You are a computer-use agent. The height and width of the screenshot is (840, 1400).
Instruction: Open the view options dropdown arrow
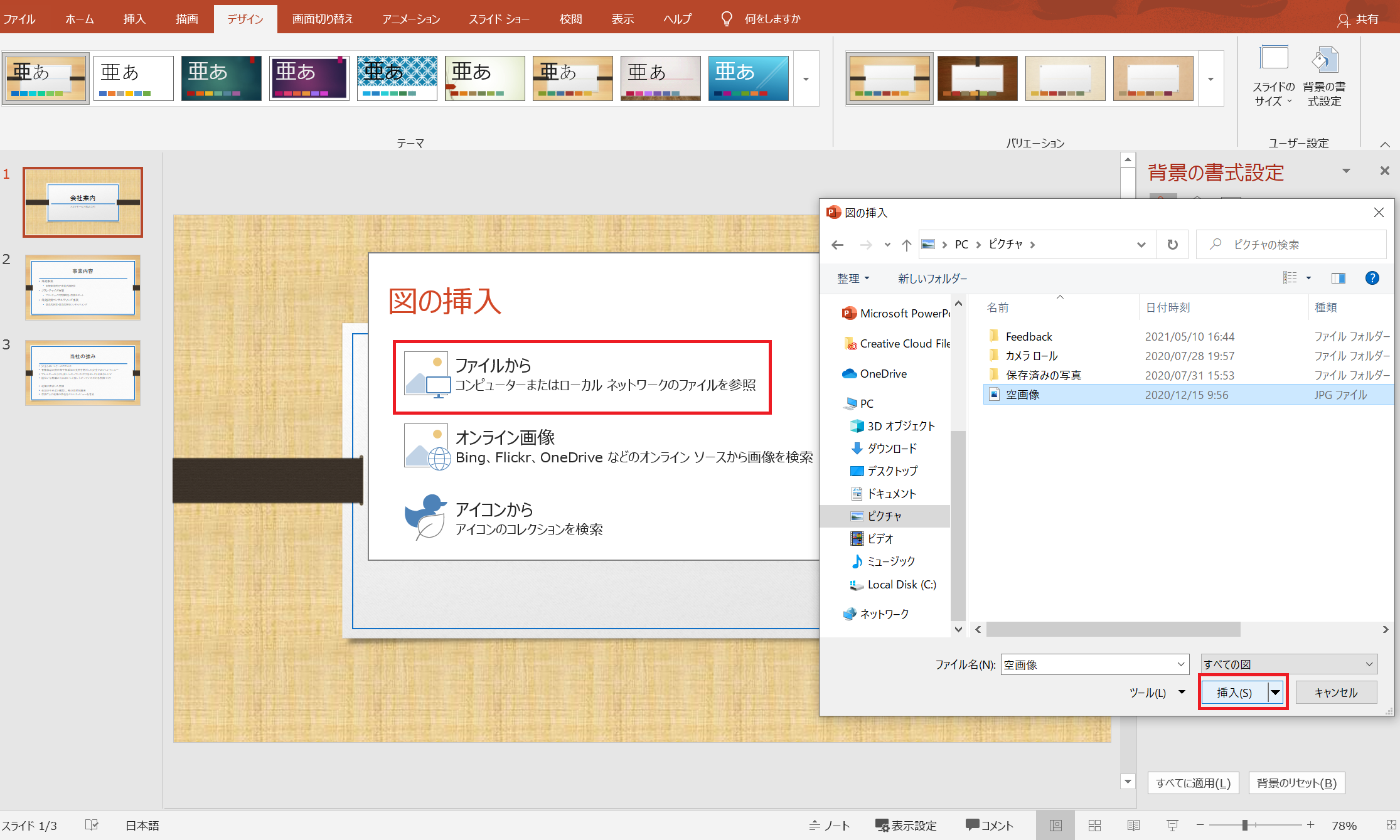click(1309, 278)
